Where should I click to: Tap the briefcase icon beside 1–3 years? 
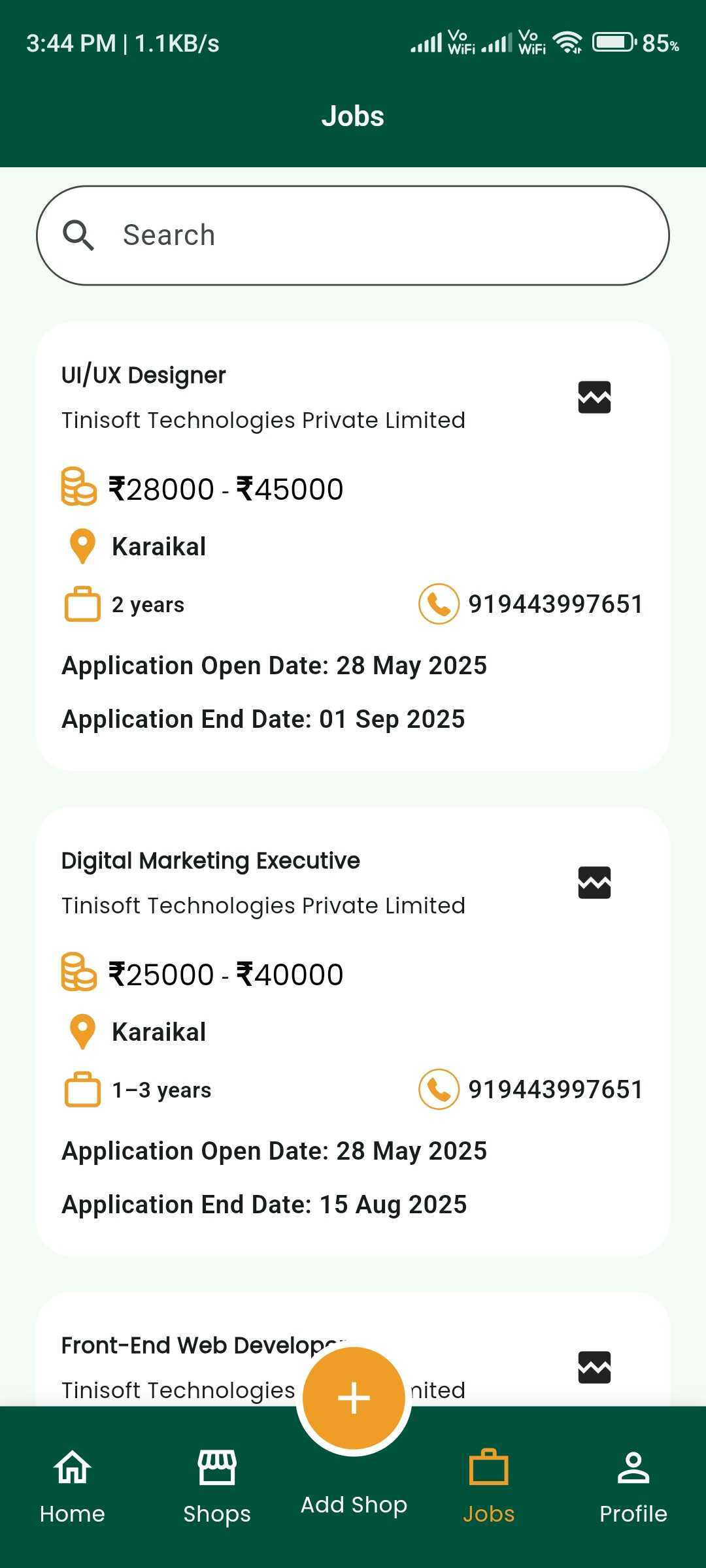82,1090
